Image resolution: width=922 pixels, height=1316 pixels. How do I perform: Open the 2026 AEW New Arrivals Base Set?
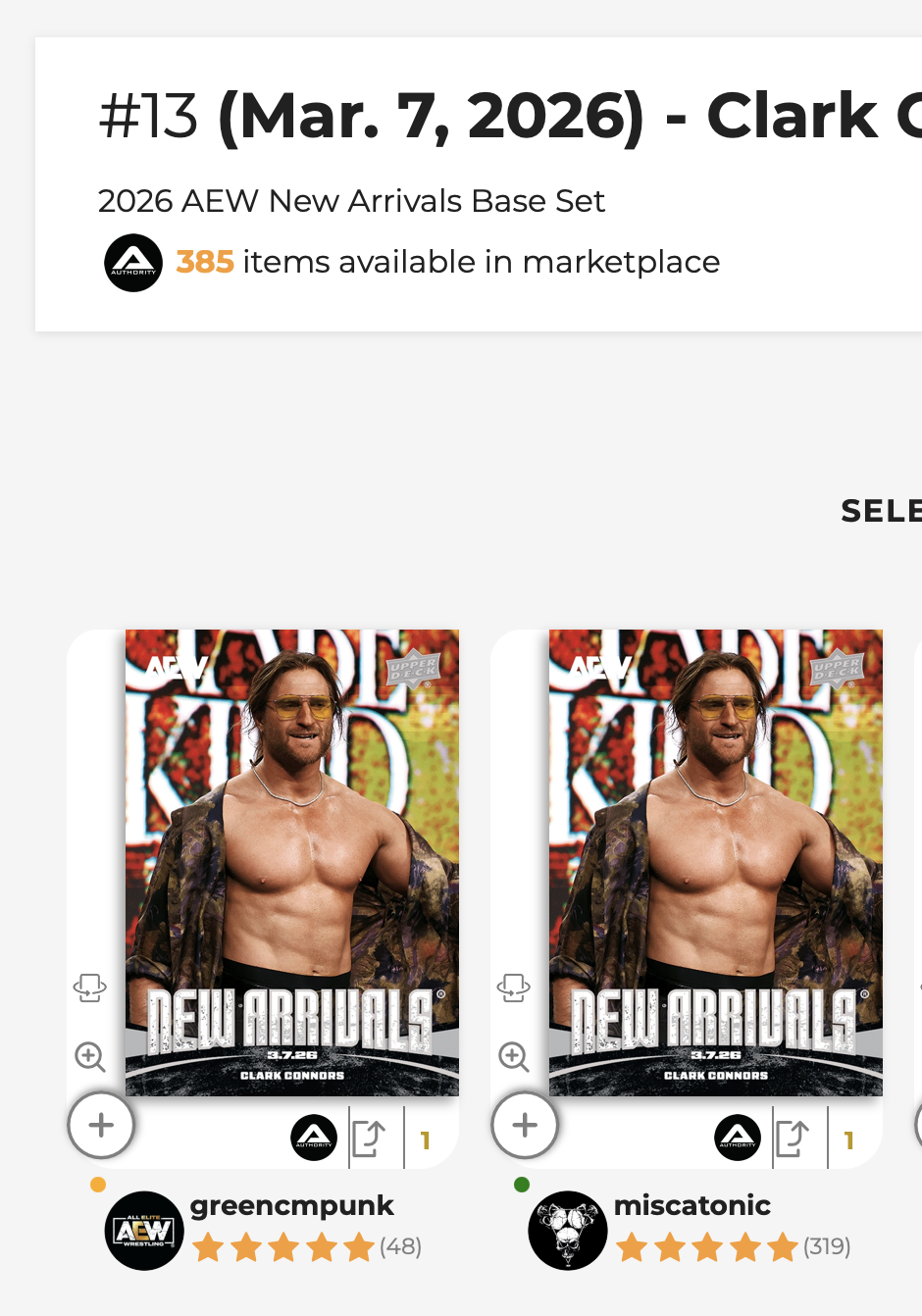click(x=351, y=201)
